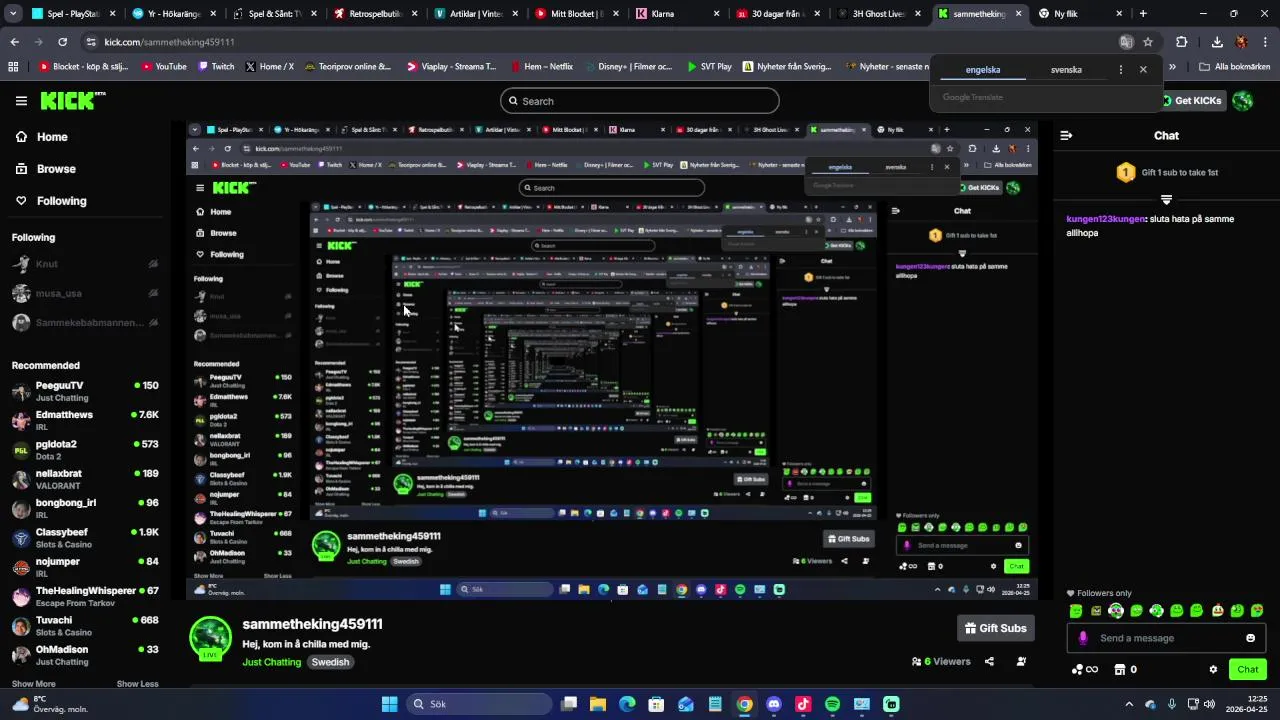The image size is (1280, 720).
Task: Open user profile avatar at top right
Action: [x=1243, y=100]
